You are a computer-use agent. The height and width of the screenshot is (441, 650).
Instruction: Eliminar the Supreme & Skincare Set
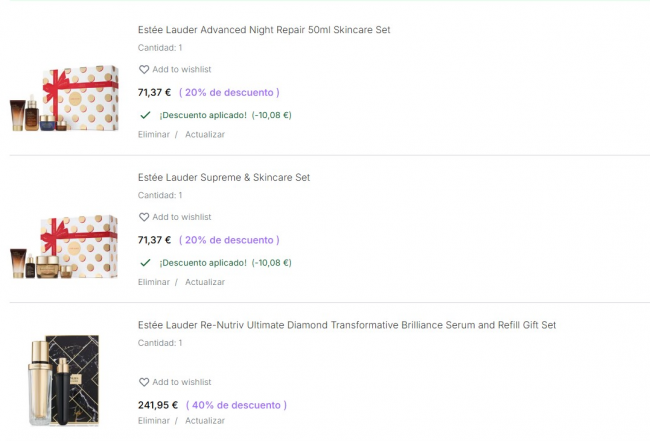(x=153, y=282)
